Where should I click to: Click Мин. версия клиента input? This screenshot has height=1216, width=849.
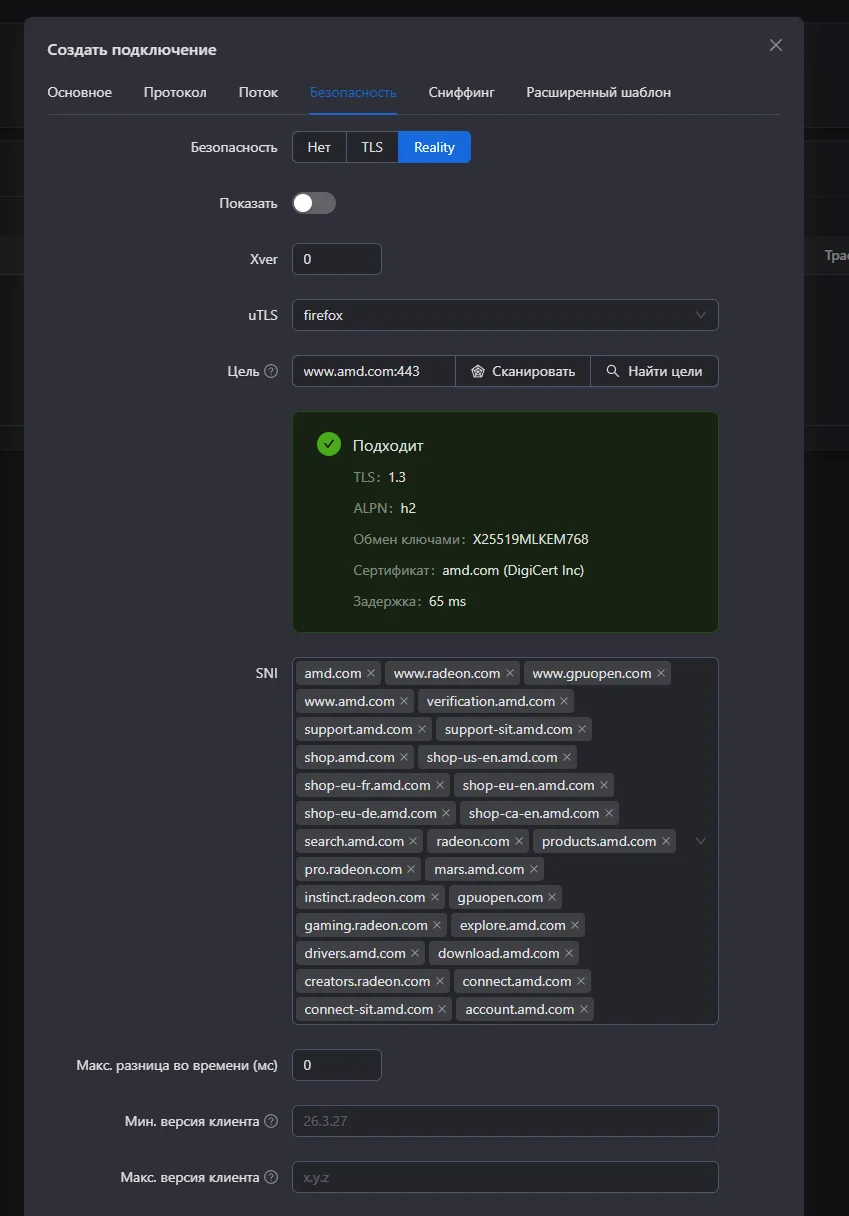tap(505, 1121)
